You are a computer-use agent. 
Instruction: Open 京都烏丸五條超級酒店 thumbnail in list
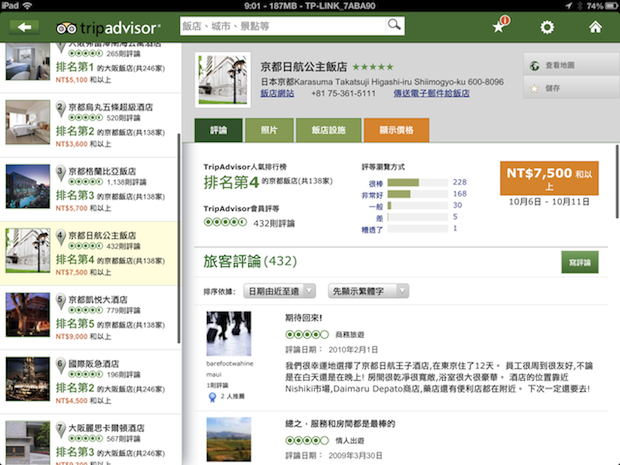click(28, 122)
